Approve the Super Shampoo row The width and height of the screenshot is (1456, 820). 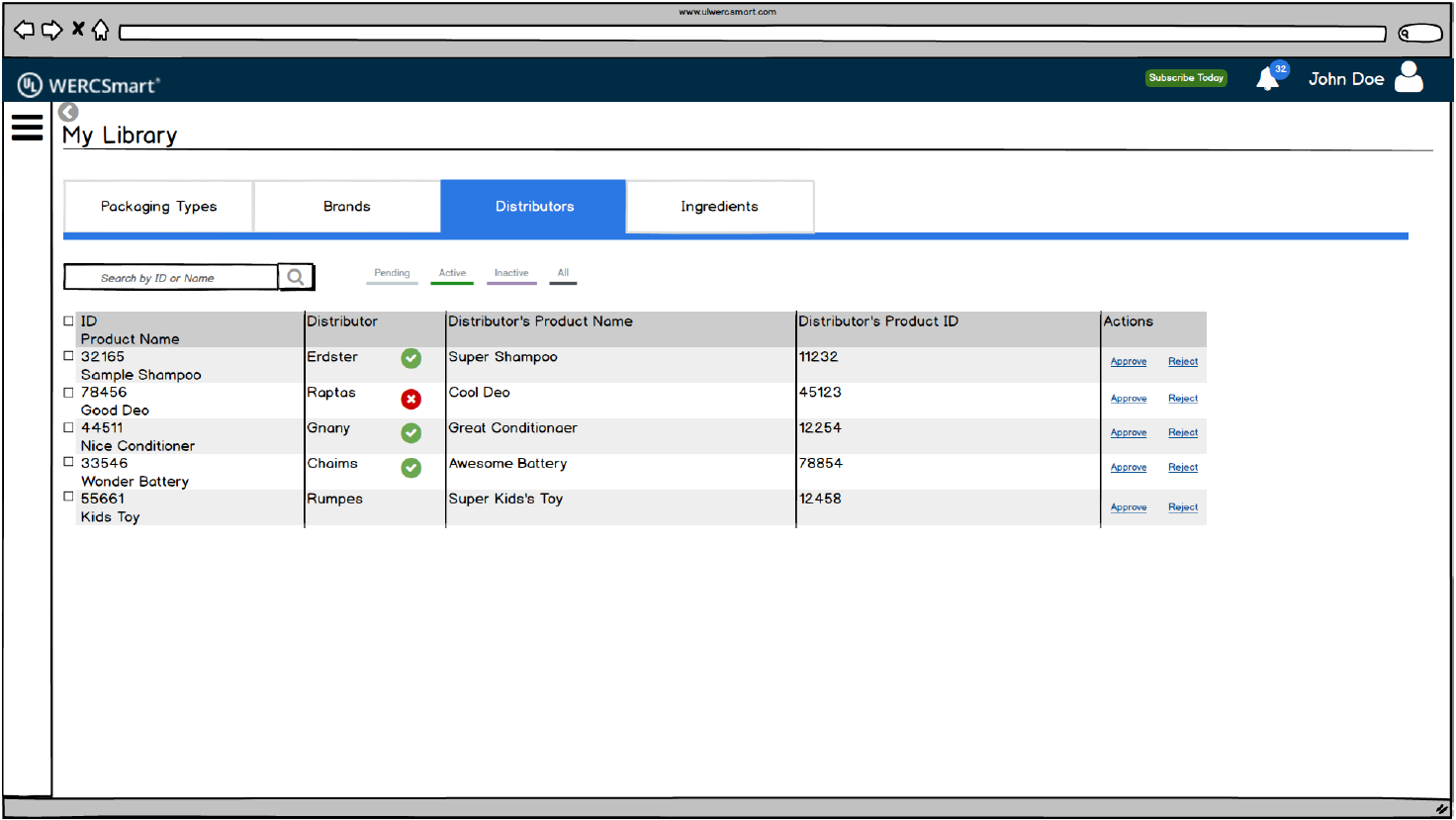1128,362
